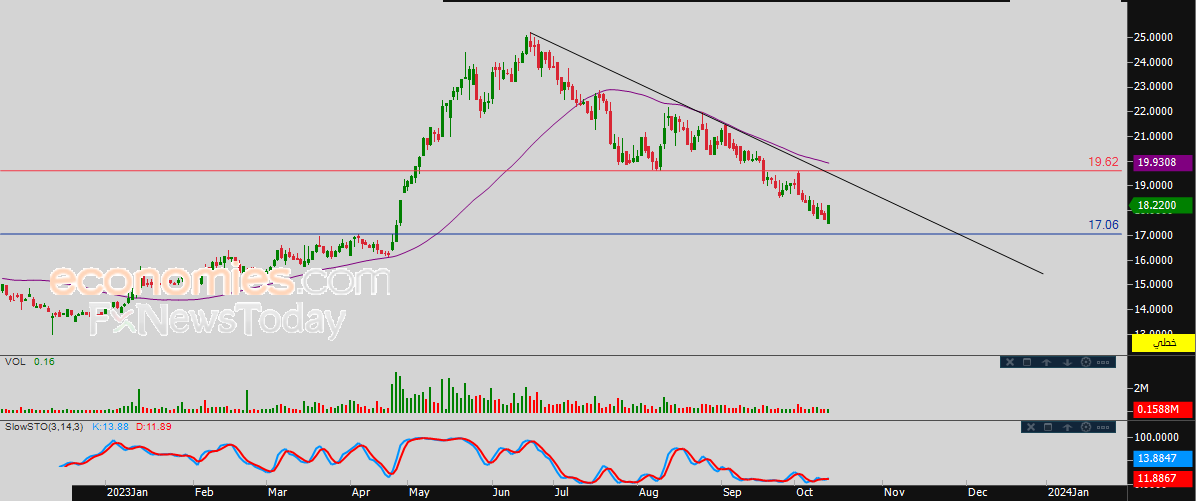Click the purple 19.9308 moving average tag
The width and height of the screenshot is (1196, 501).
point(1162,161)
